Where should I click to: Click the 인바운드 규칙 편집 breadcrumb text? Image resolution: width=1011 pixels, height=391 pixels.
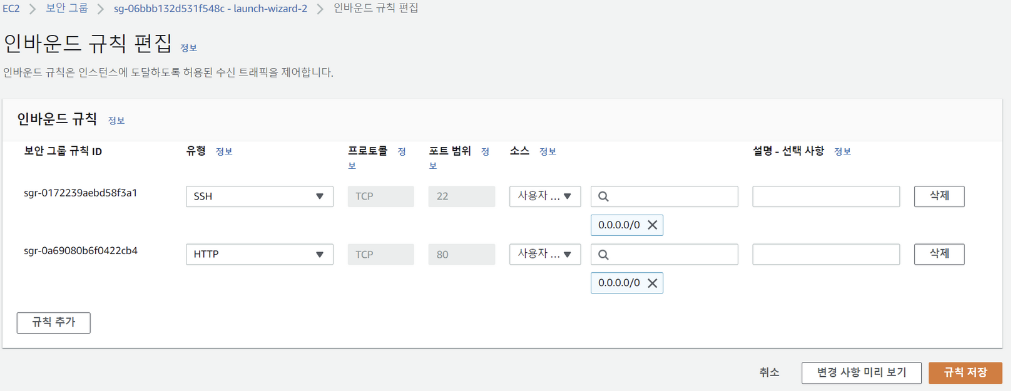click(x=376, y=9)
